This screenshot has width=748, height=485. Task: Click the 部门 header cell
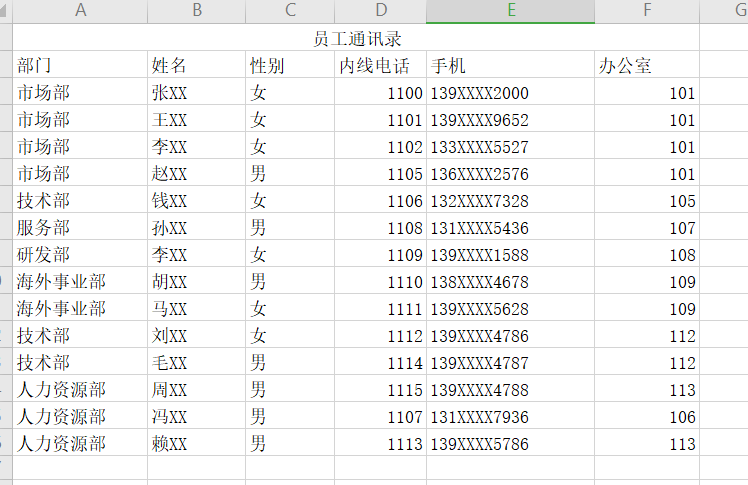coord(80,65)
